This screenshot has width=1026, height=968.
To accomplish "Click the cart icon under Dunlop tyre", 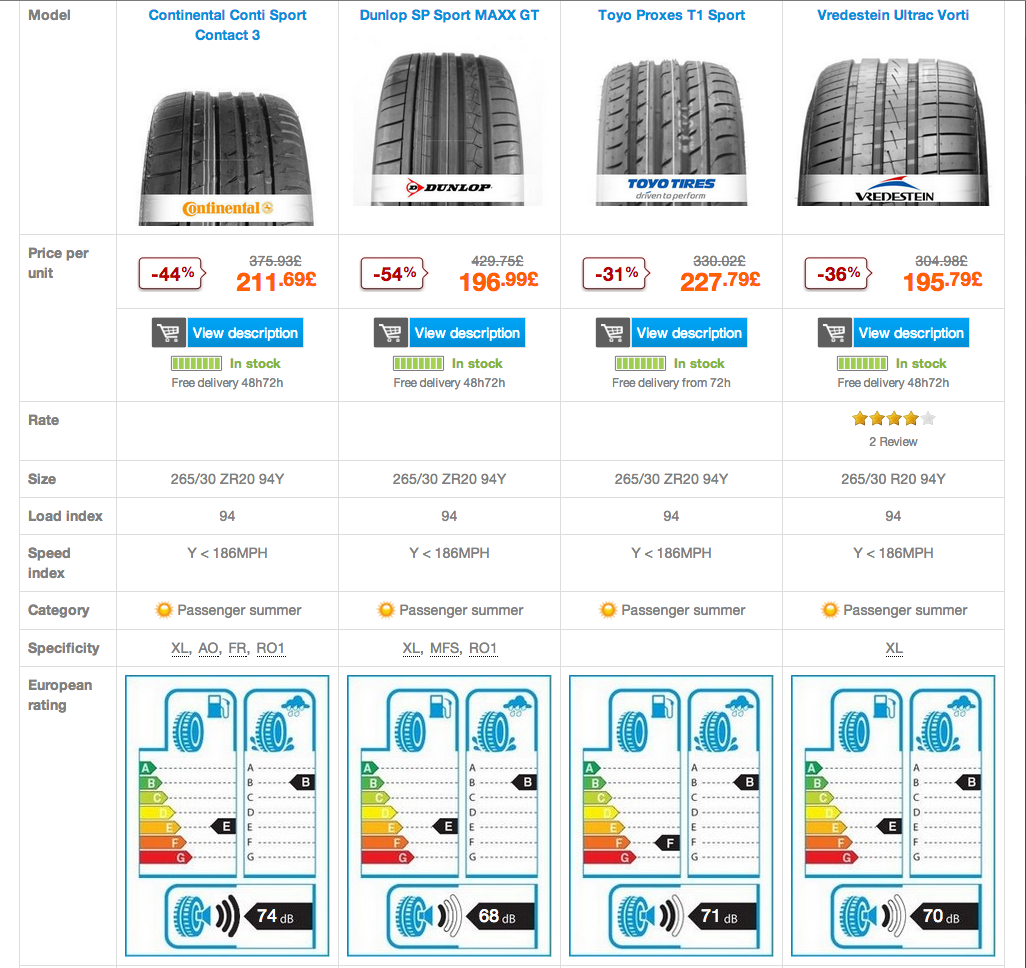I will pos(390,333).
